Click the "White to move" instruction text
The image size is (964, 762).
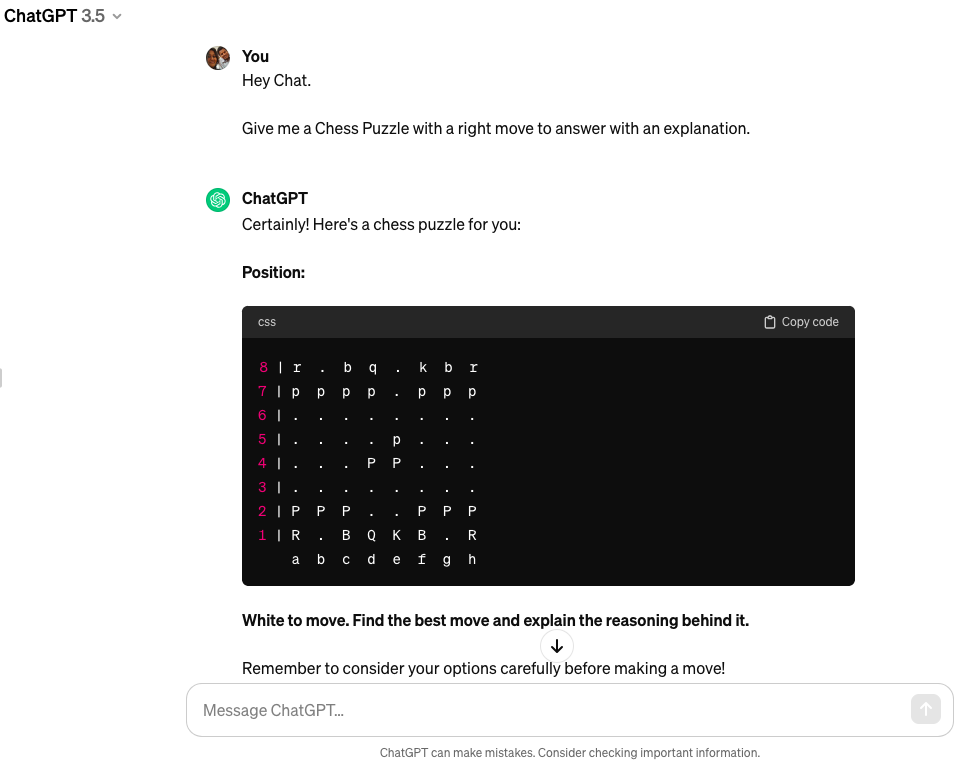pyautogui.click(x=495, y=620)
